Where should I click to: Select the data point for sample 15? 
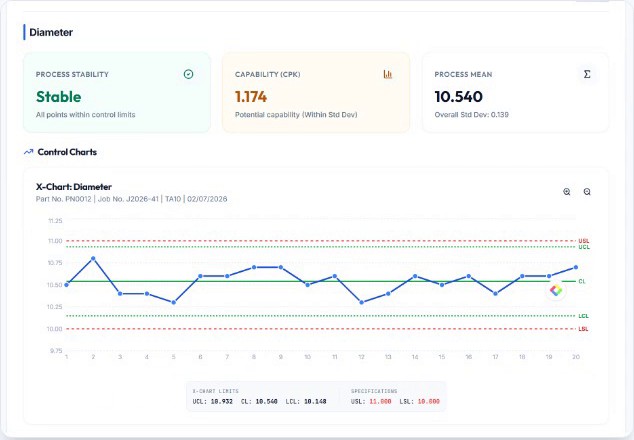[x=442, y=285]
